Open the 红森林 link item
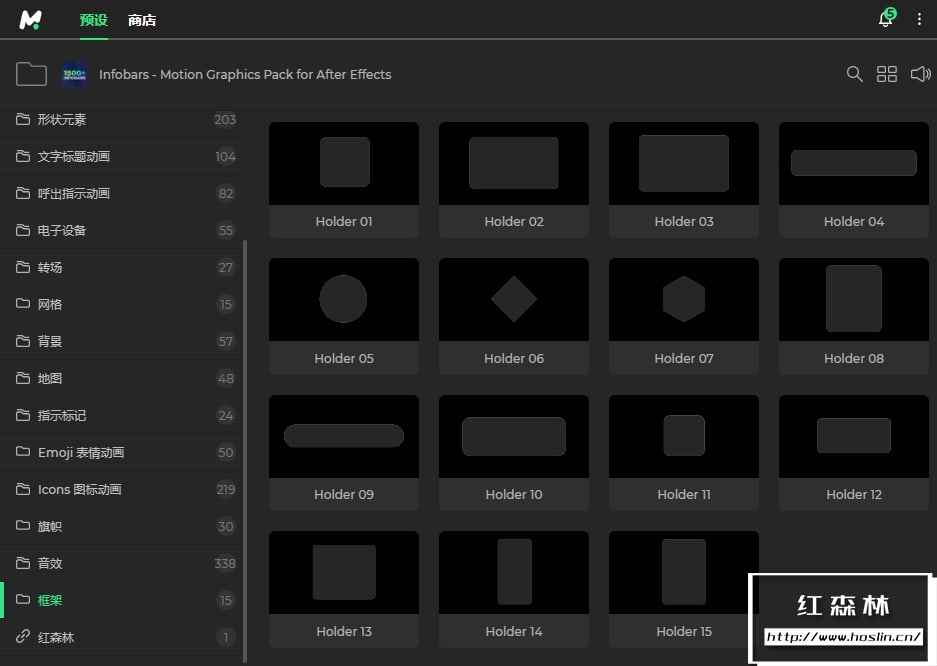This screenshot has width=937, height=666. 121,637
